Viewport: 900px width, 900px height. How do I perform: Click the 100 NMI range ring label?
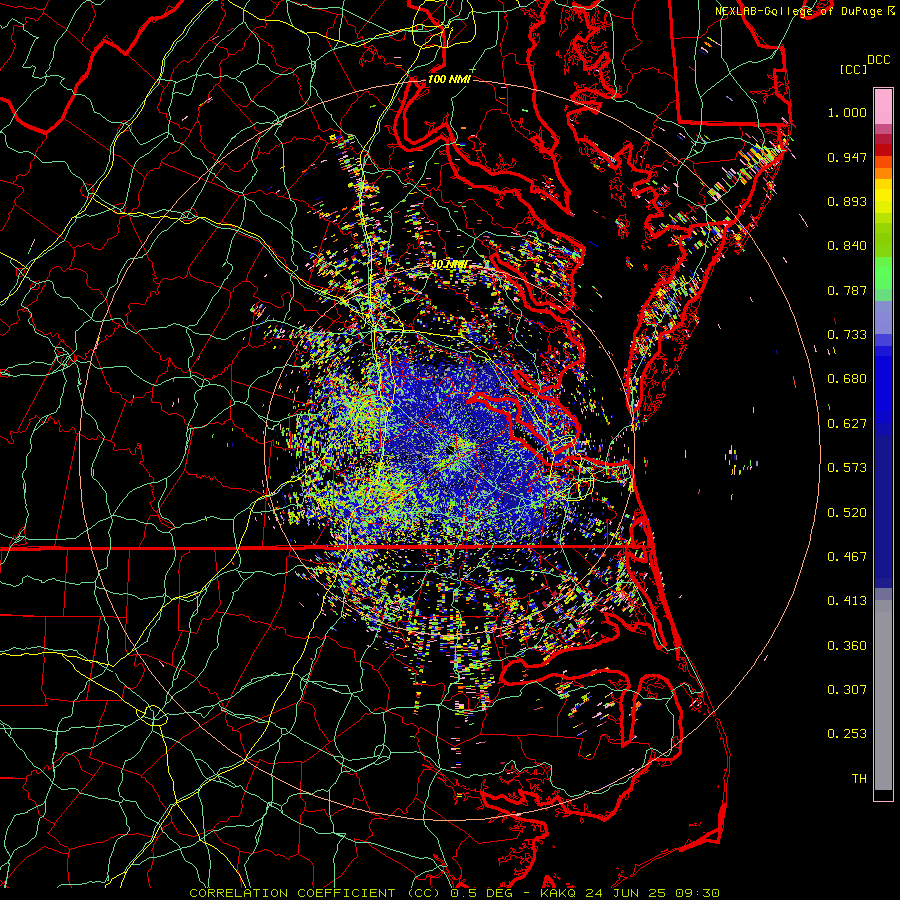click(x=449, y=79)
